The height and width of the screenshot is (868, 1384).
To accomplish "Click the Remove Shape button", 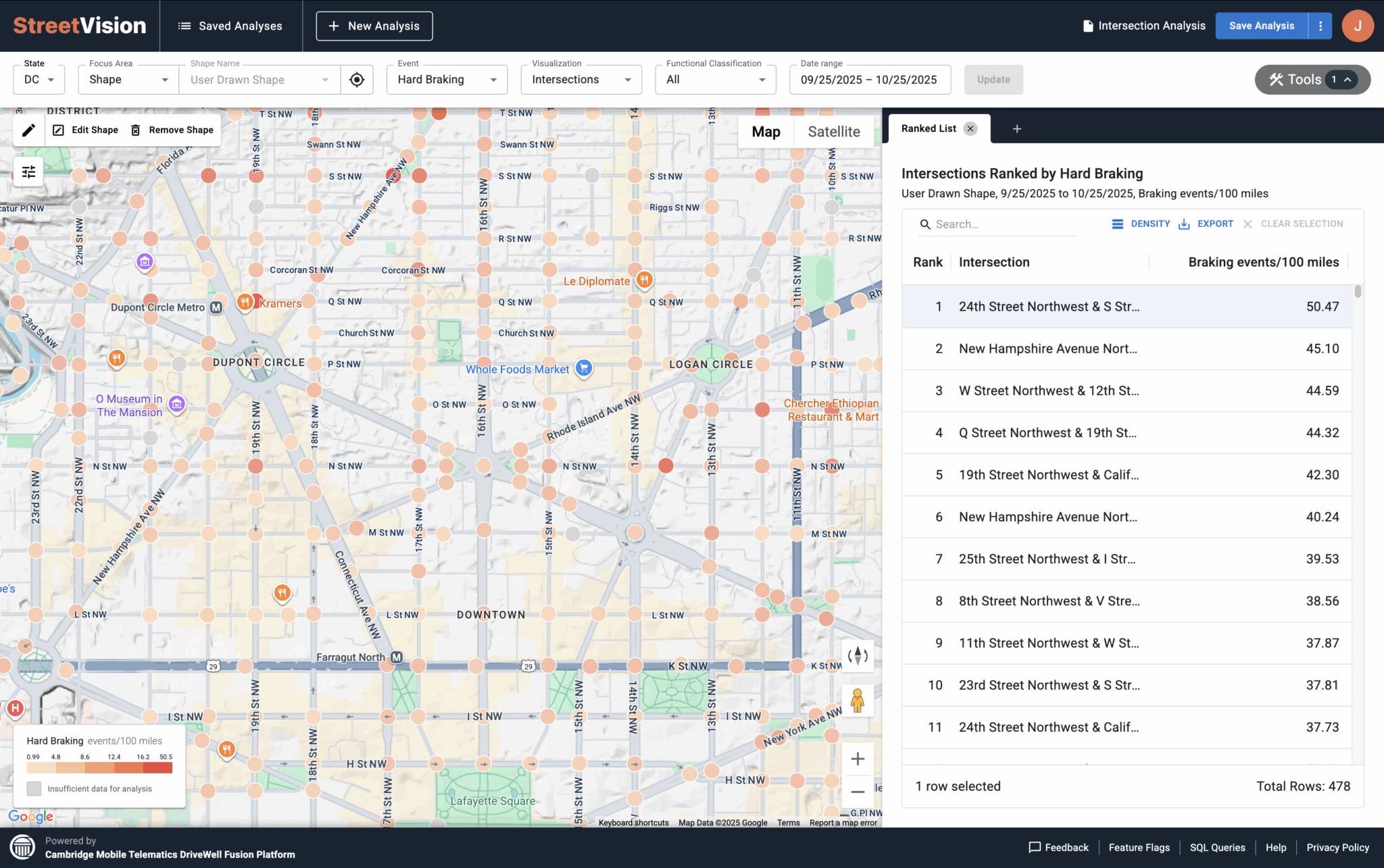I will click(172, 130).
